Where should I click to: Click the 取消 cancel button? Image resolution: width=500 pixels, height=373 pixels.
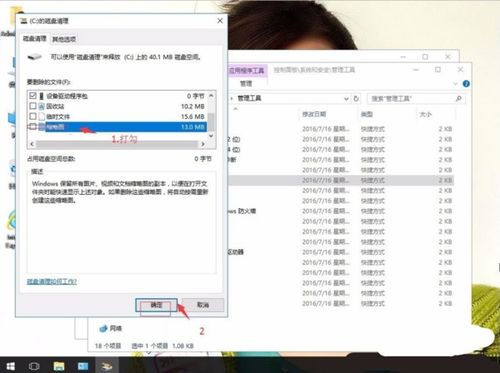(x=203, y=305)
